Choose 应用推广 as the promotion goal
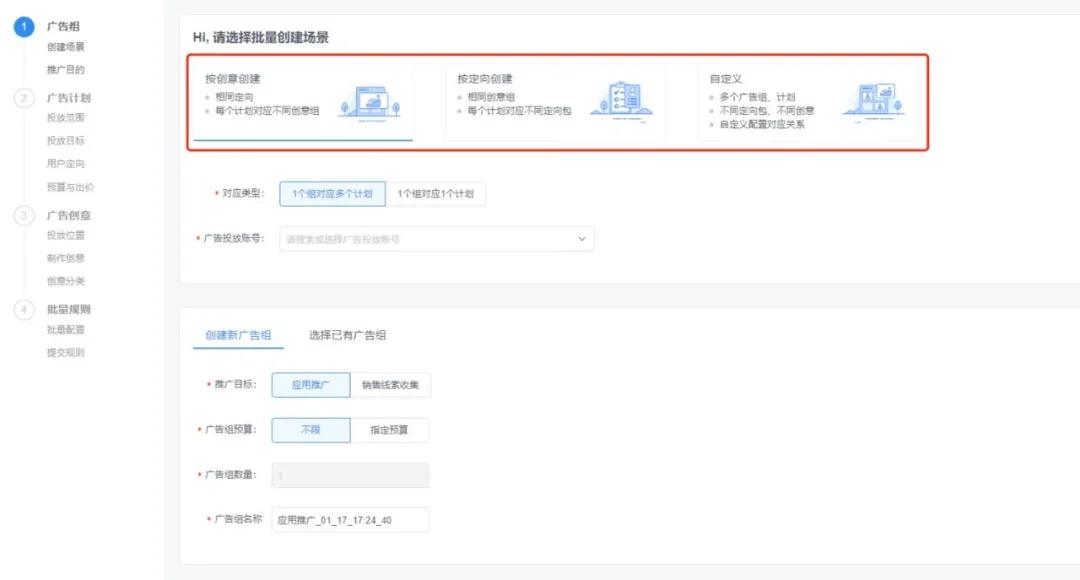The height and width of the screenshot is (580, 1080). 311,384
